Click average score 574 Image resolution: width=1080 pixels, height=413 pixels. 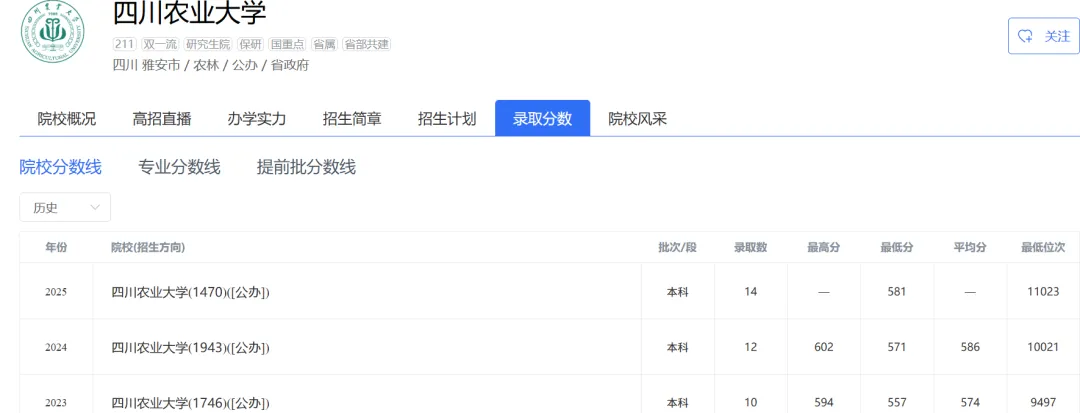point(970,403)
